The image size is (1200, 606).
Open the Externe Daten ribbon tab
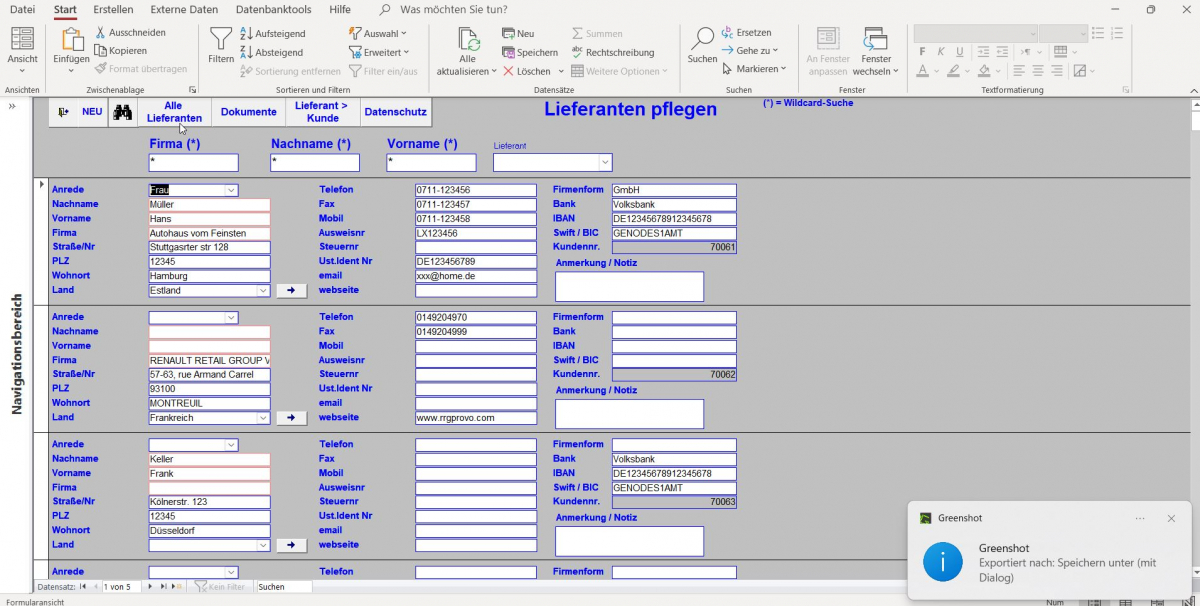point(184,9)
